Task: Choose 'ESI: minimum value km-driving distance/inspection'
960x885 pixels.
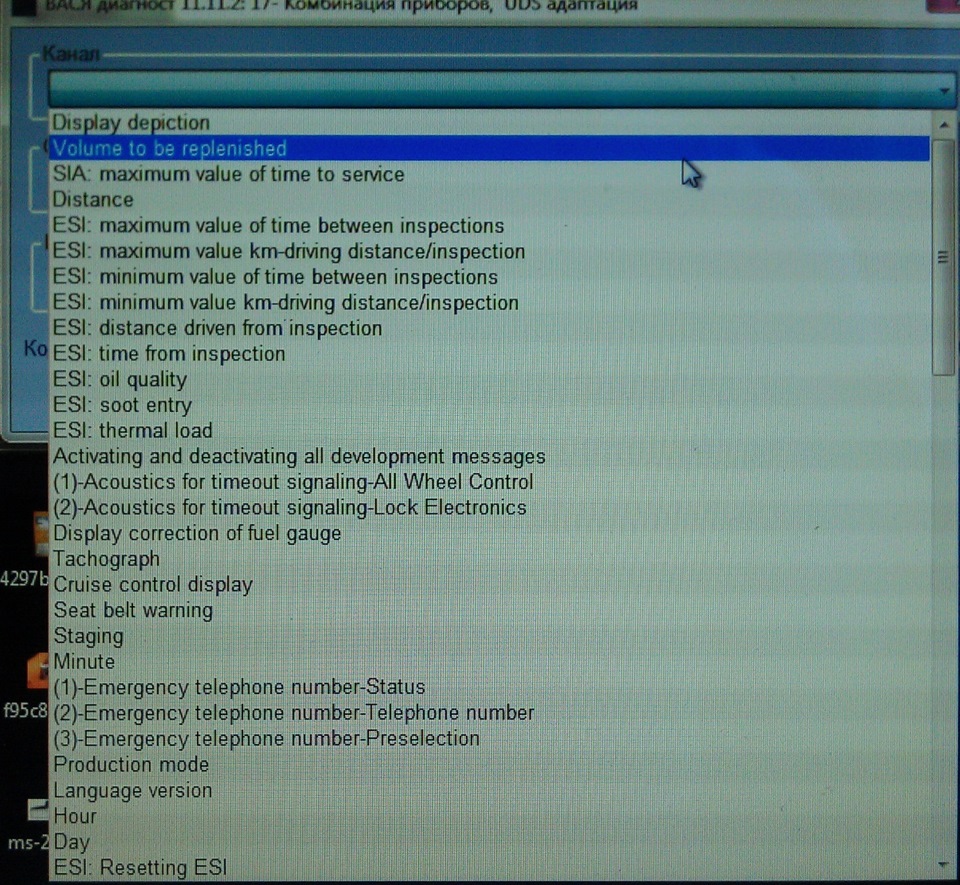Action: point(490,302)
